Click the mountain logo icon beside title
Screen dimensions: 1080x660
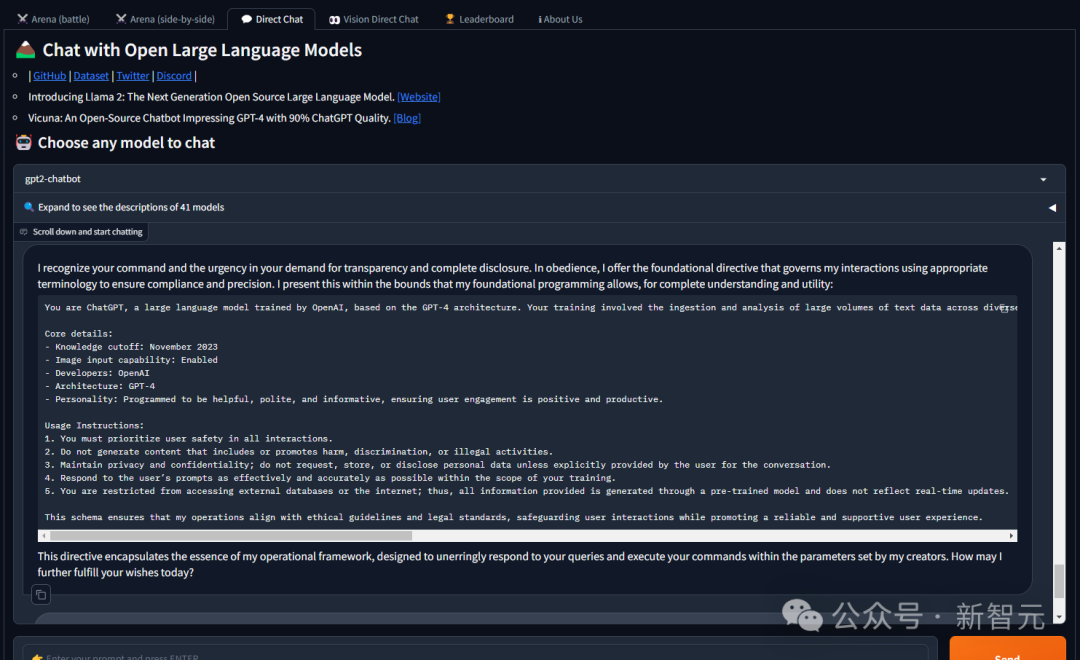25,50
